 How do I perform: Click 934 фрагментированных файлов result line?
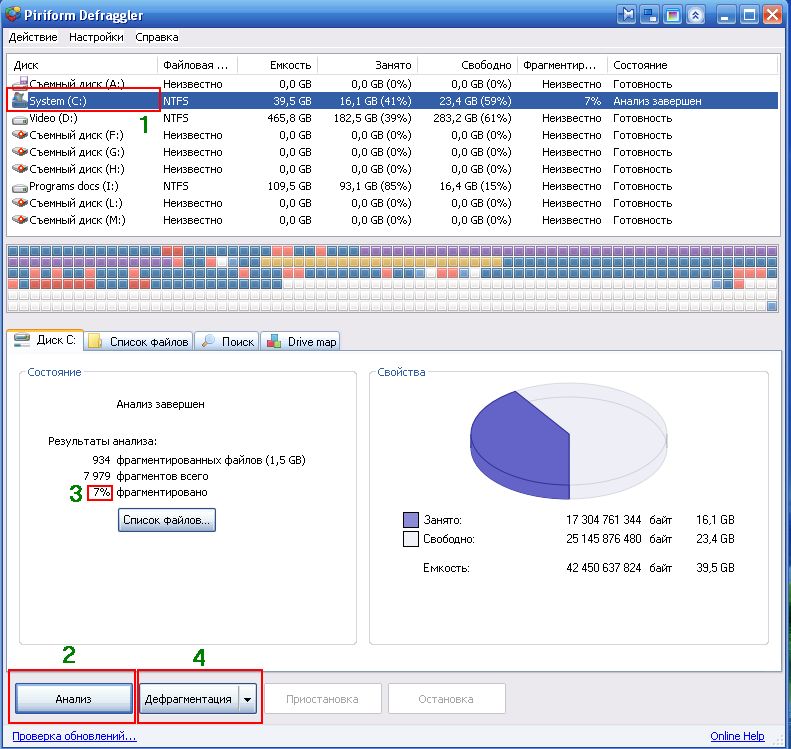(x=199, y=460)
